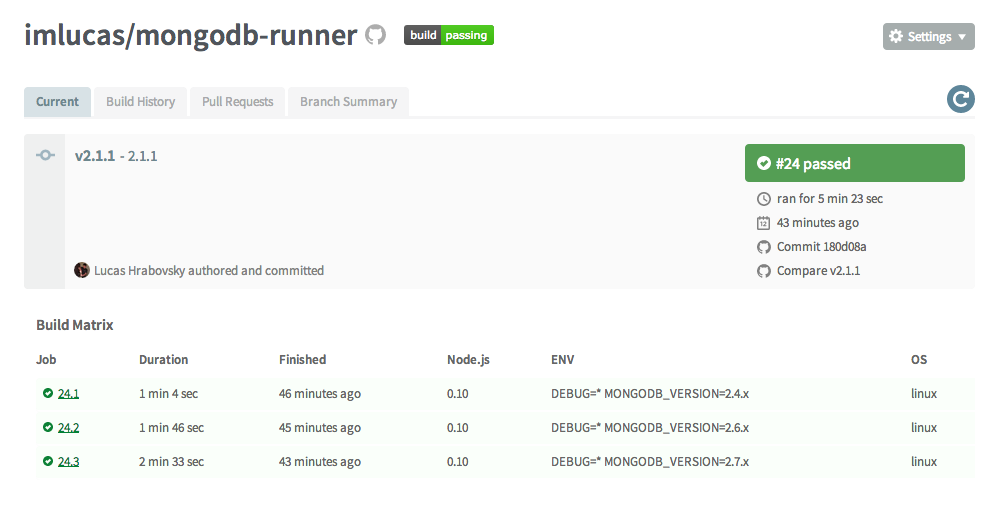The width and height of the screenshot is (992, 523).
Task: Open the Commit 180d08a link
Action: [x=821, y=247]
